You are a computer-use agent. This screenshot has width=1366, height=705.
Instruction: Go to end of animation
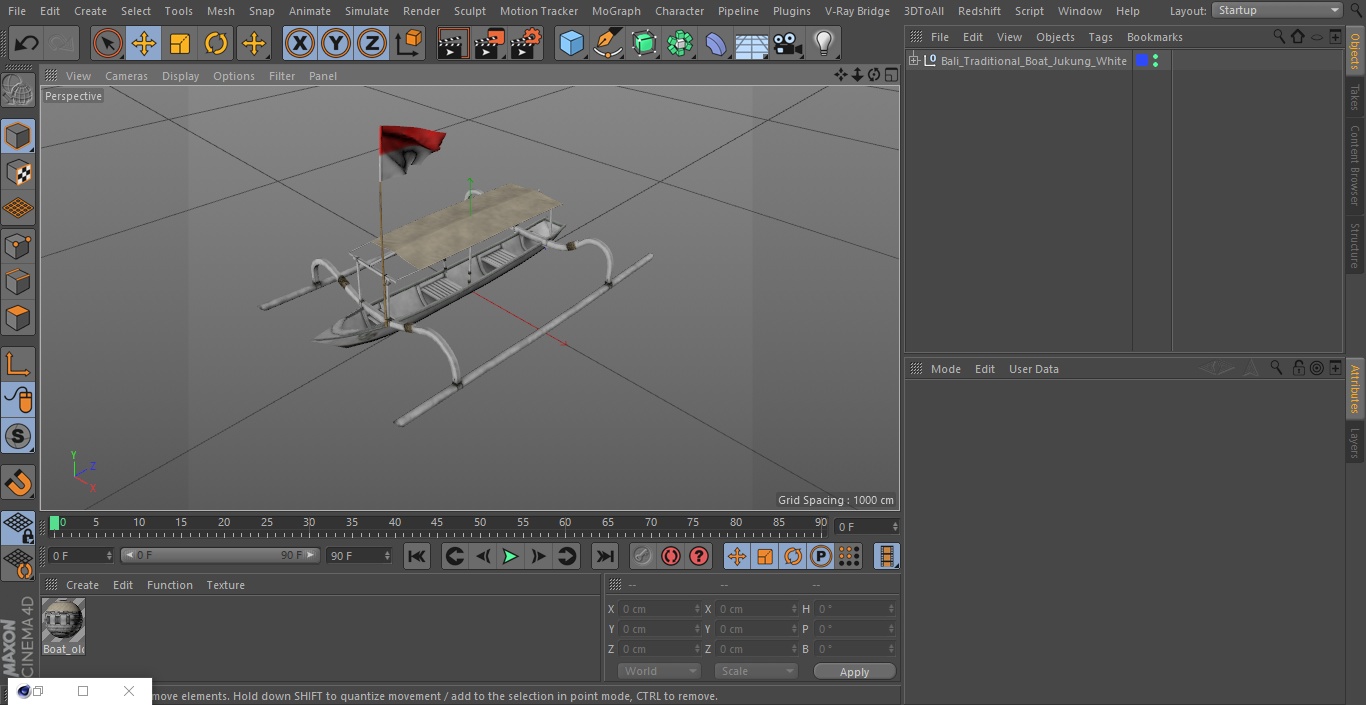point(605,556)
